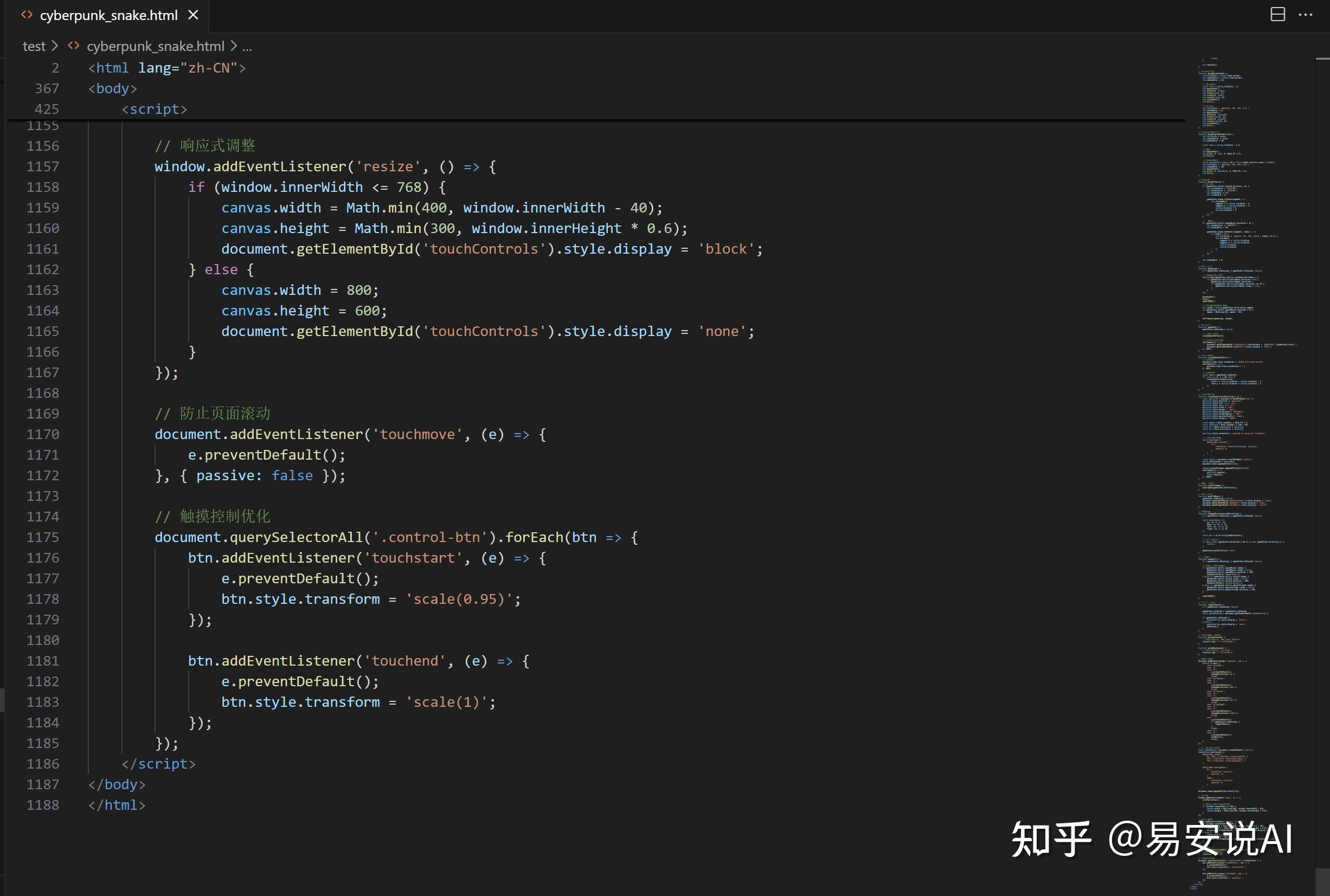The image size is (1330, 896).
Task: Click the cyberpunk_snake.html breadcrumb item
Action: (155, 46)
